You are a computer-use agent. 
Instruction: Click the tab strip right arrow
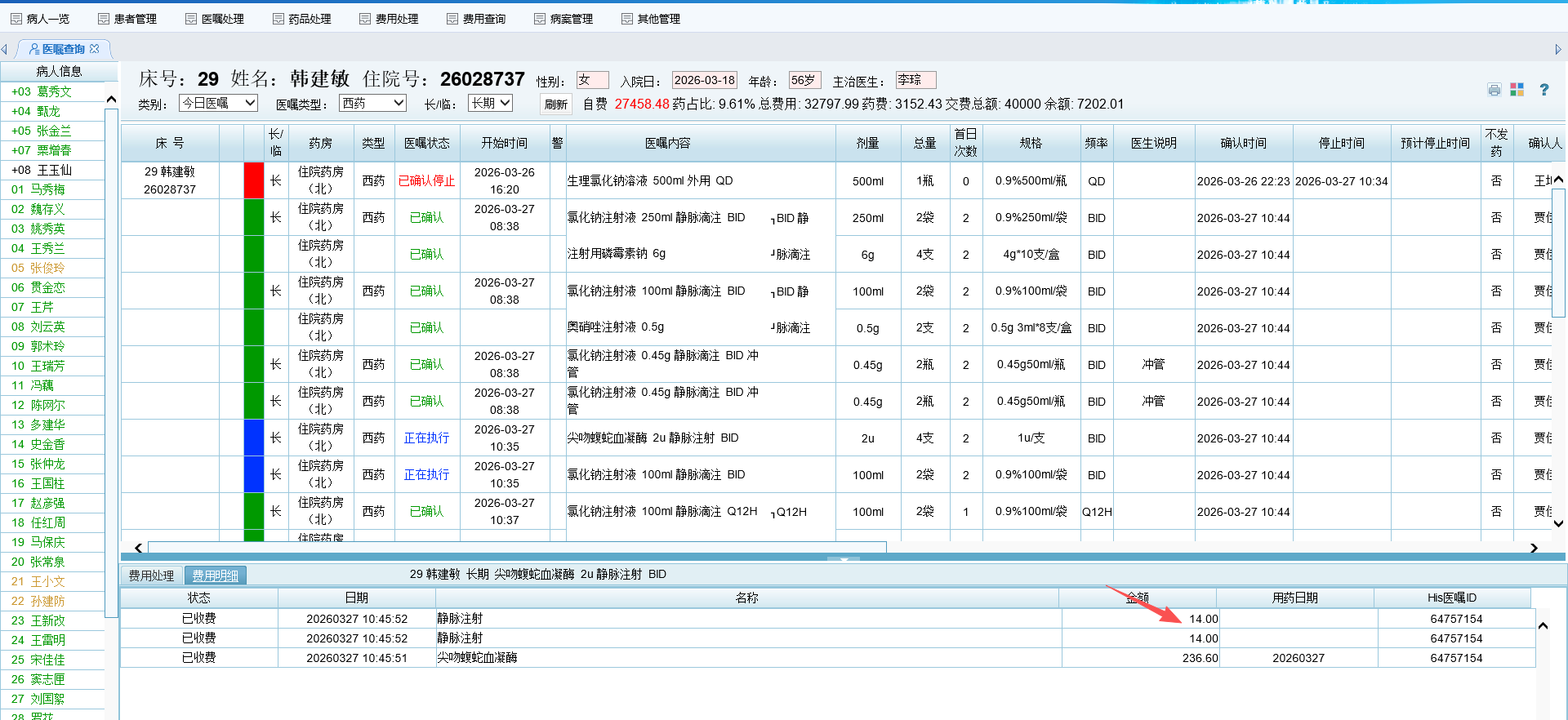[x=1558, y=50]
